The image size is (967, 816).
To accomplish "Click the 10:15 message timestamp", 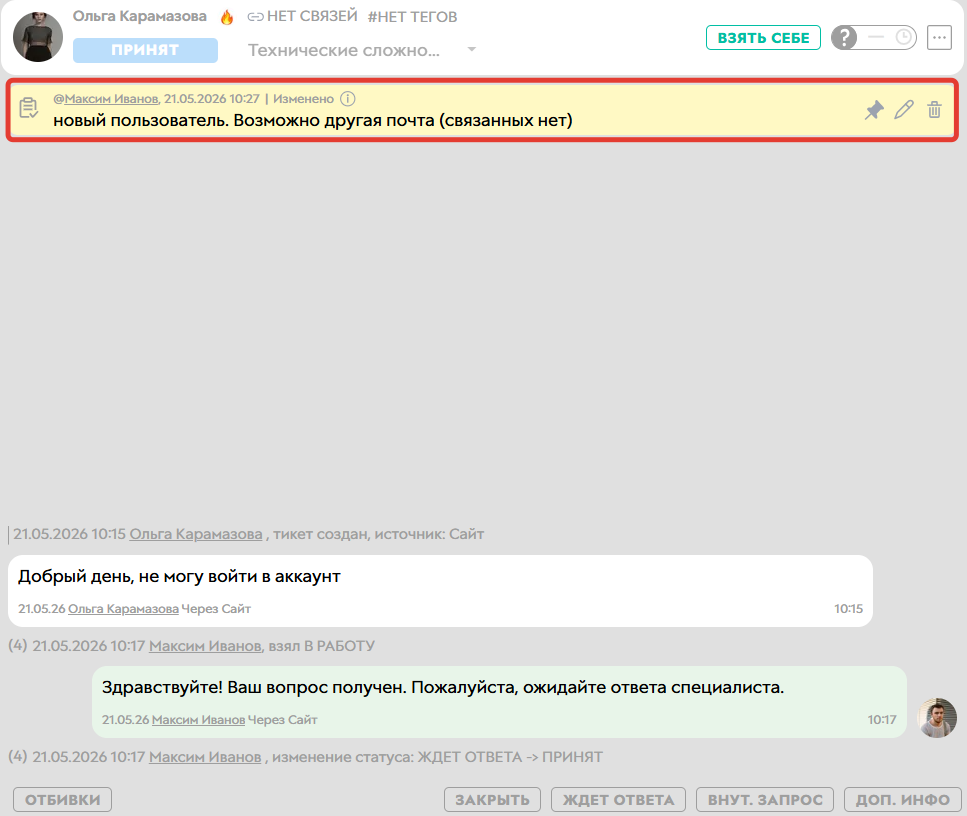I will [849, 609].
